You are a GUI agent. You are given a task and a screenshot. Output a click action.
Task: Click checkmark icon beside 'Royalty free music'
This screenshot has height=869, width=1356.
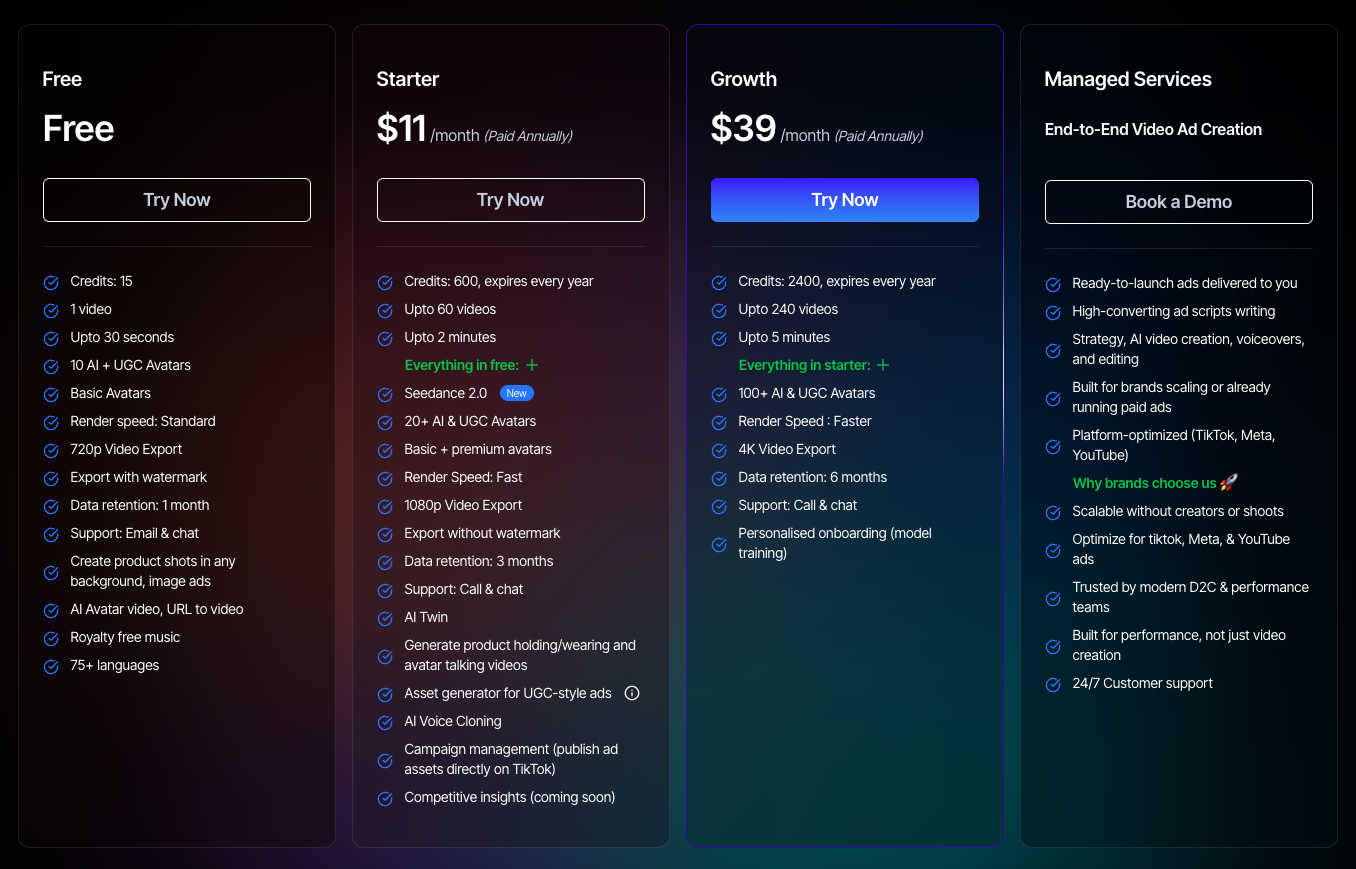tap(51, 638)
